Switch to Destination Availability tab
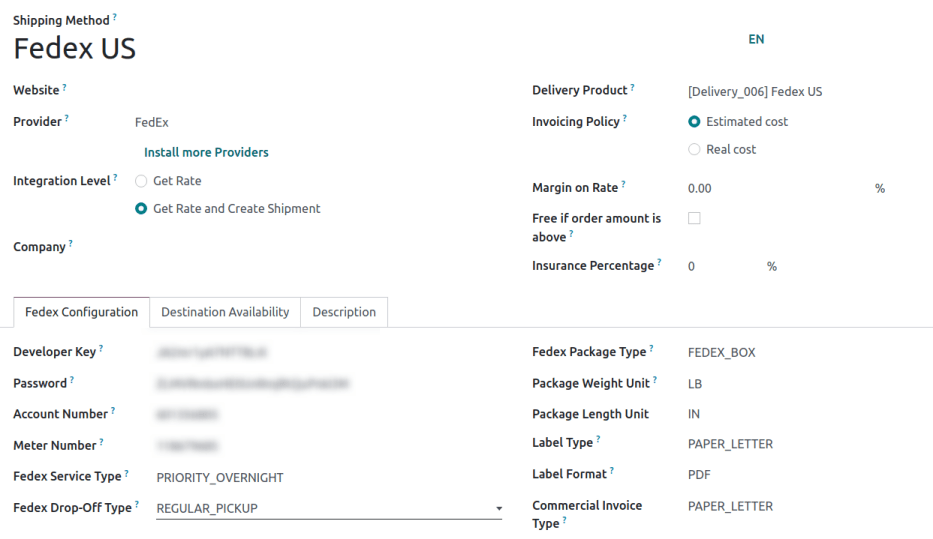Screen dimensions: 933x539 pos(225,312)
